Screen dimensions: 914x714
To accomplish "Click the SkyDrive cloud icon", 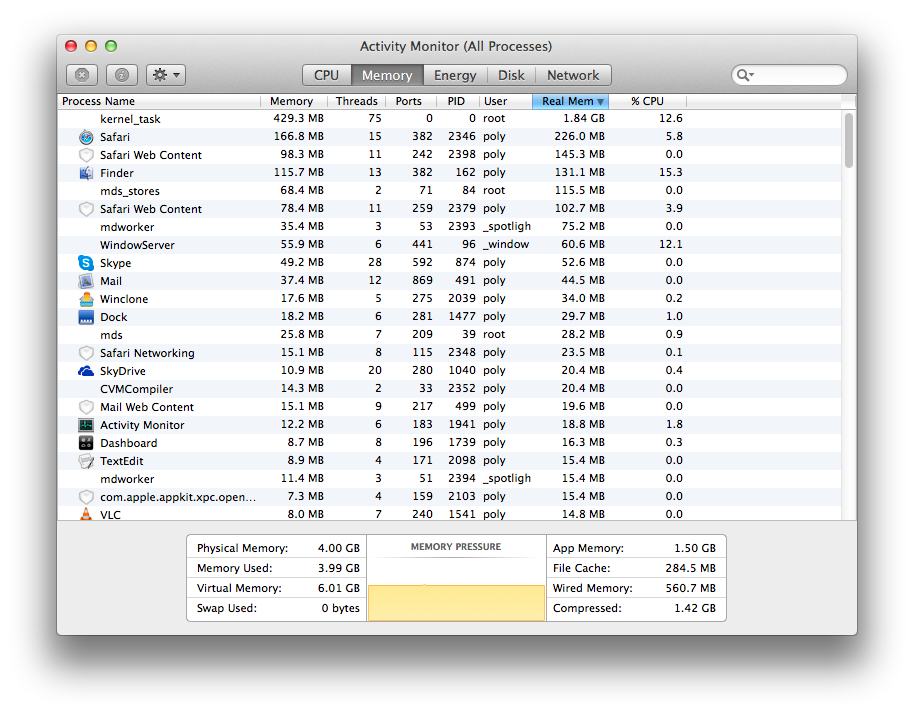I will 86,371.
